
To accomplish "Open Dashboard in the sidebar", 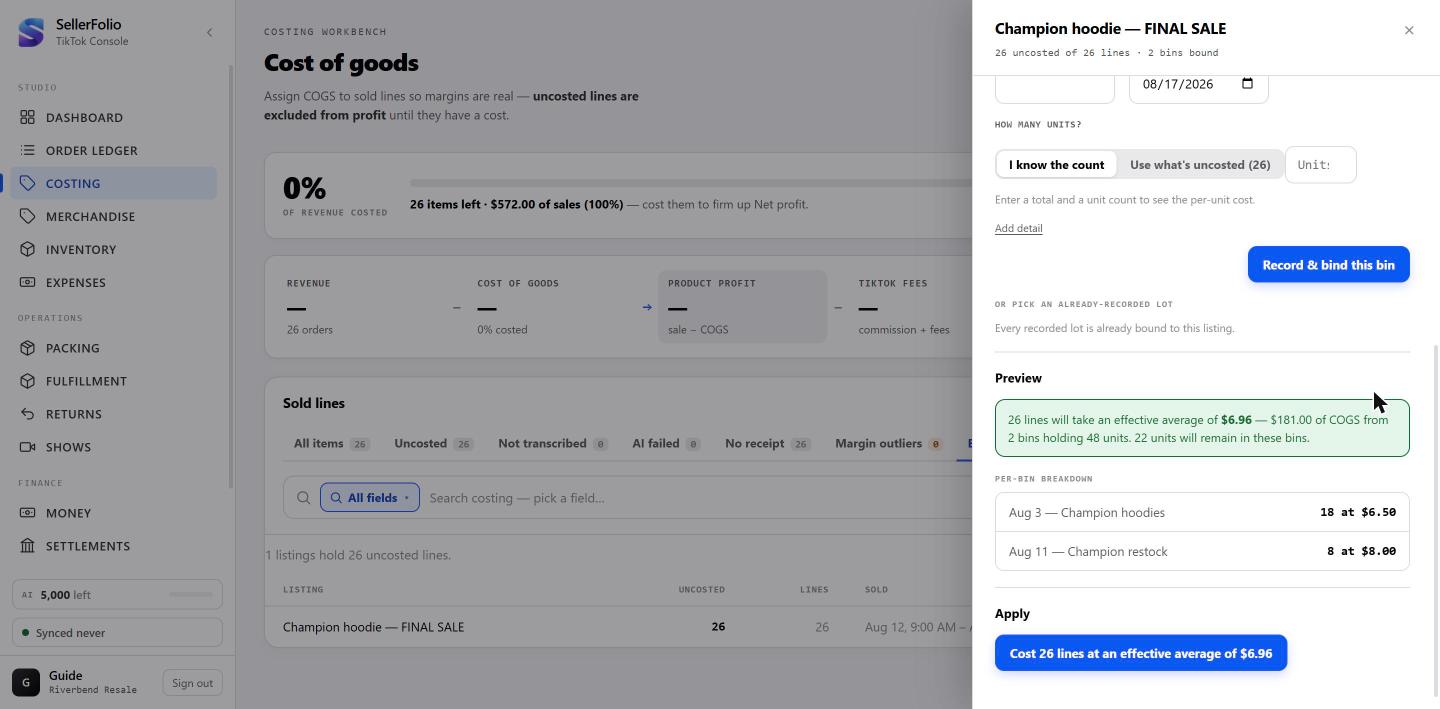I will click(114, 117).
